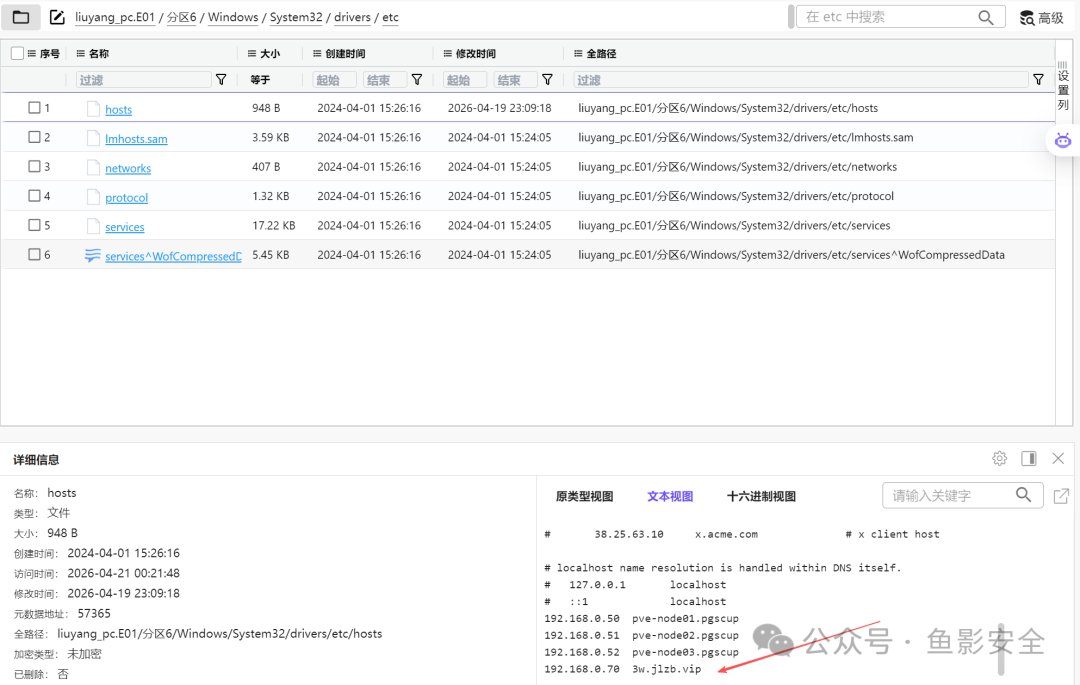
Task: Toggle the select-all header checkbox
Action: point(17,53)
